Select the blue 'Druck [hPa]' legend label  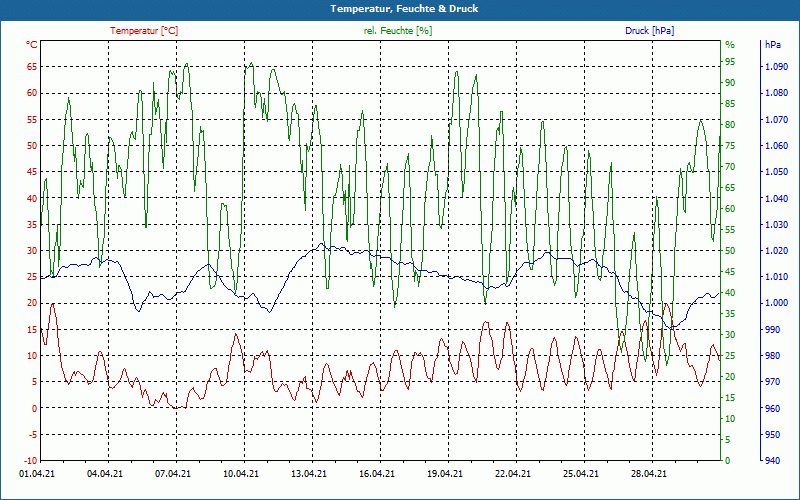coord(649,31)
